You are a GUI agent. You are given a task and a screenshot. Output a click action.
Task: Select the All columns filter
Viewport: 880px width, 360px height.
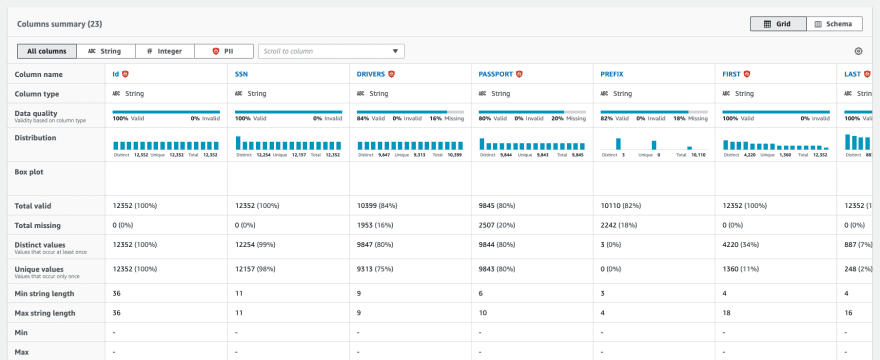pos(47,51)
